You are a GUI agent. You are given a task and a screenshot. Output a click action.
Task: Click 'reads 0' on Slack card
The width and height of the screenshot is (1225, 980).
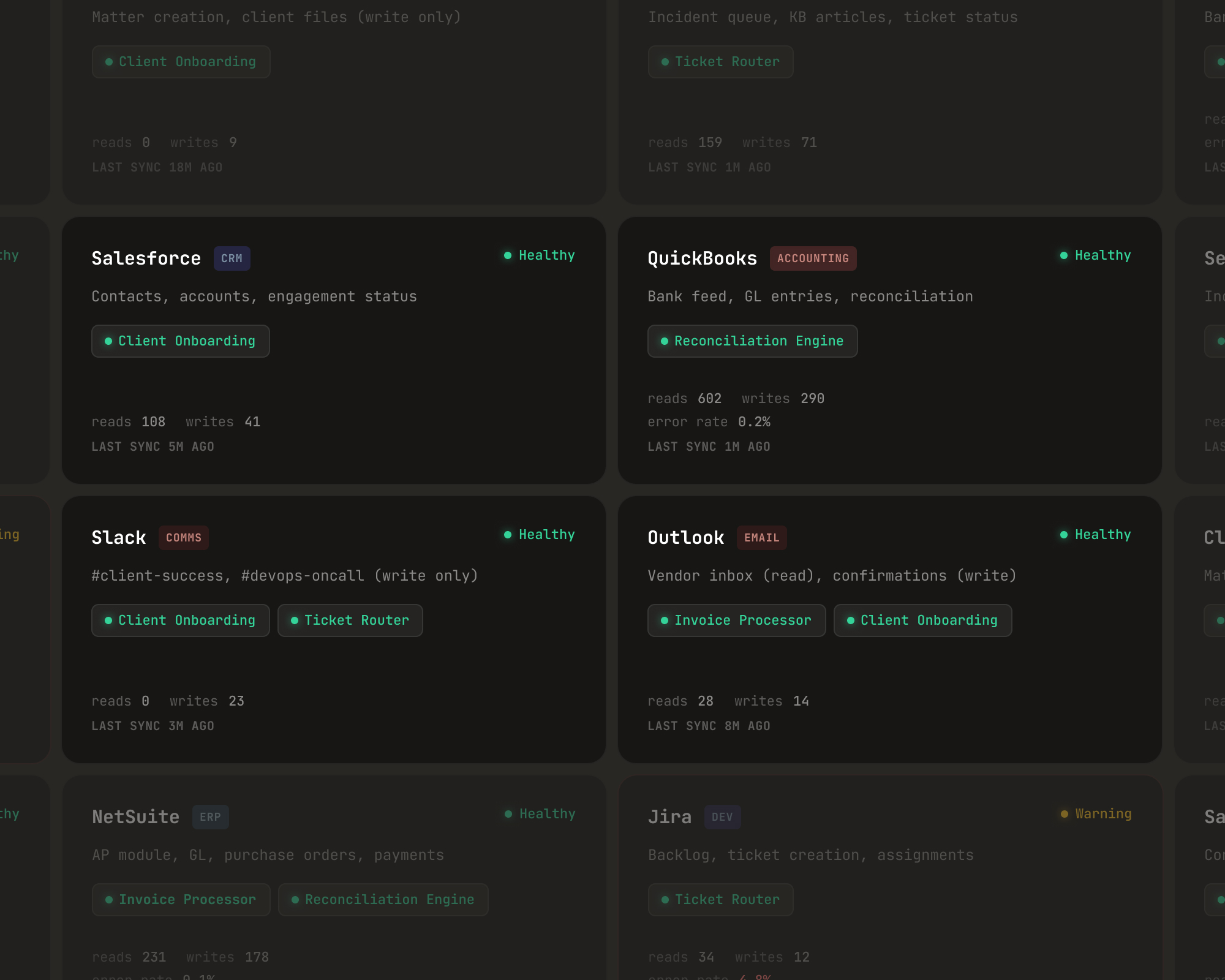pyautogui.click(x=121, y=701)
